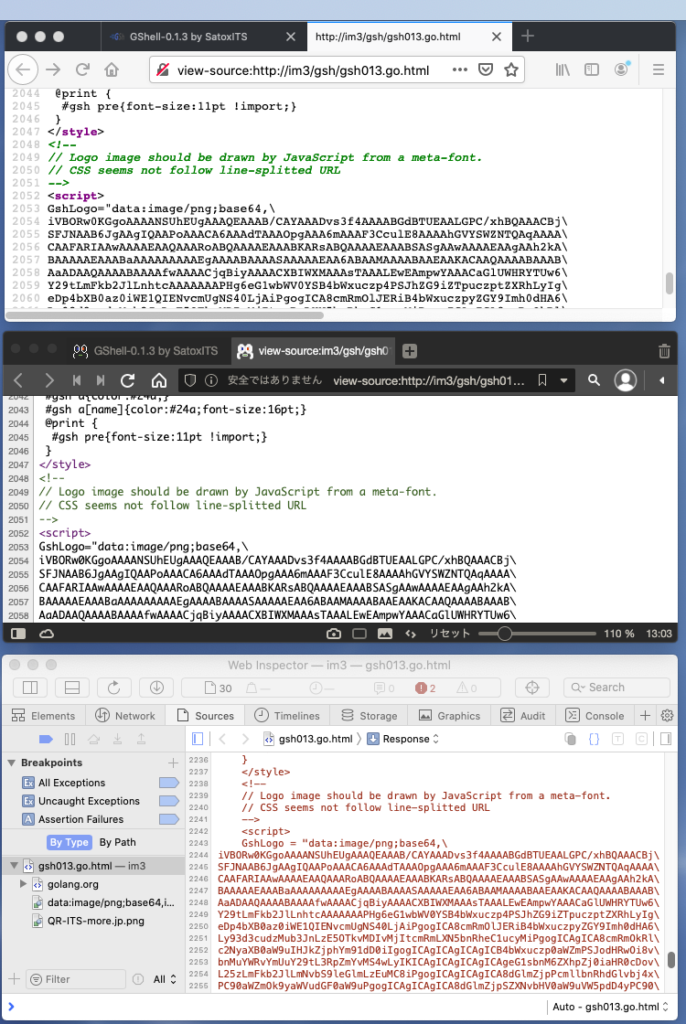This screenshot has height=1024, width=686.
Task: Open the Vivaldi address bar dropdown arrow
Action: pyautogui.click(x=565, y=380)
